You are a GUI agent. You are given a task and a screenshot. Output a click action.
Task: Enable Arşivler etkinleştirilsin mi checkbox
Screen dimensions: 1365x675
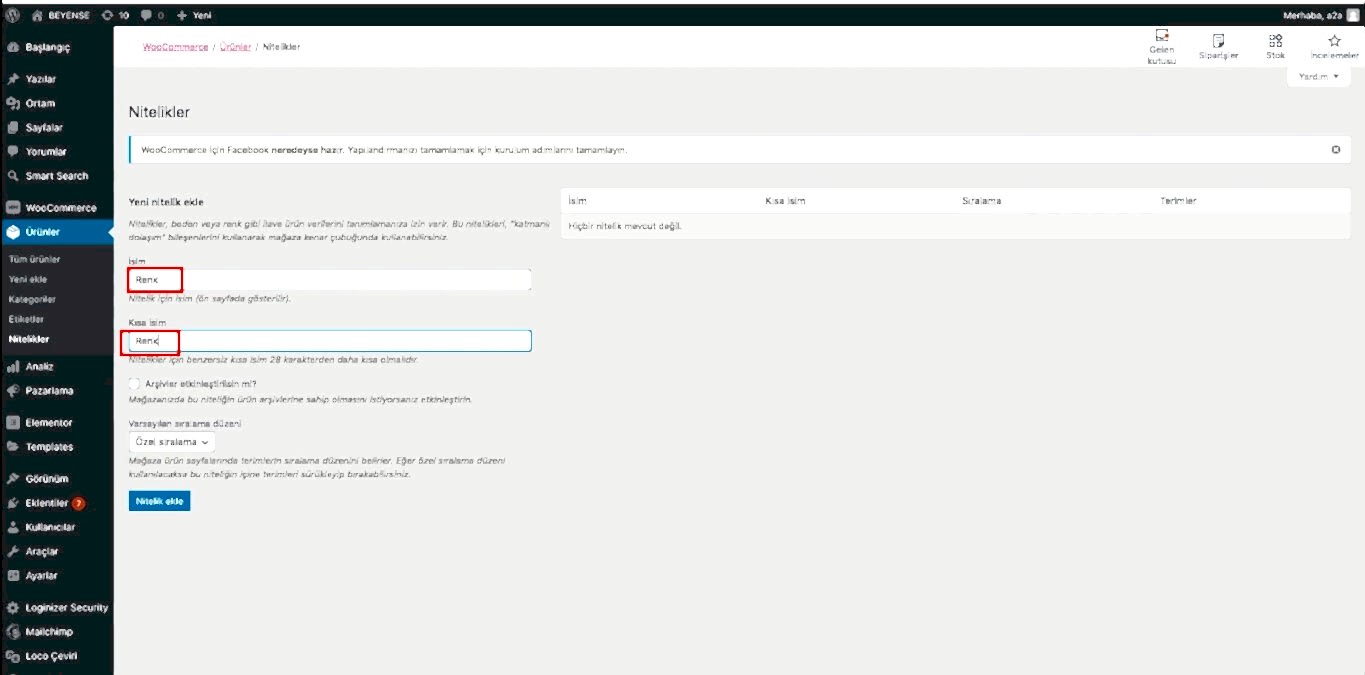(135, 383)
